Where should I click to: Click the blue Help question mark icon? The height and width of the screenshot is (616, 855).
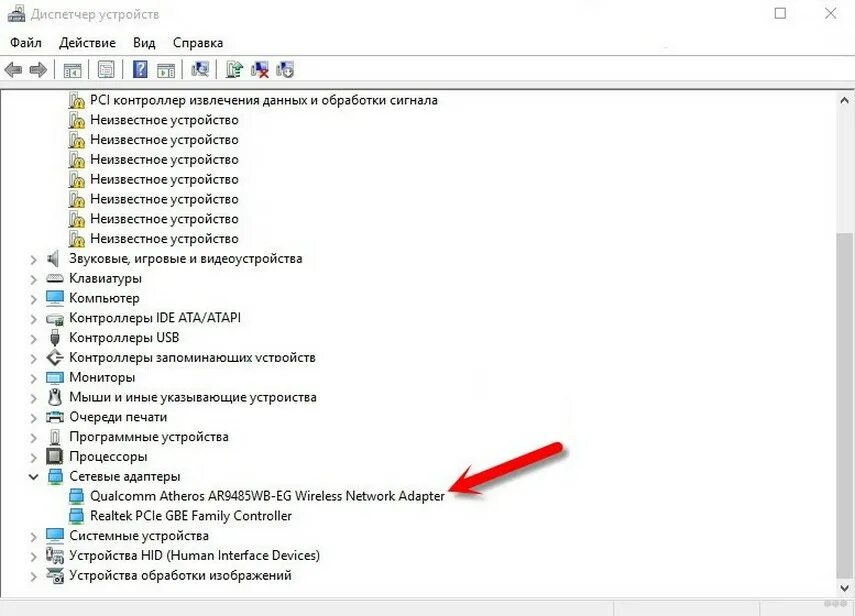click(x=140, y=69)
